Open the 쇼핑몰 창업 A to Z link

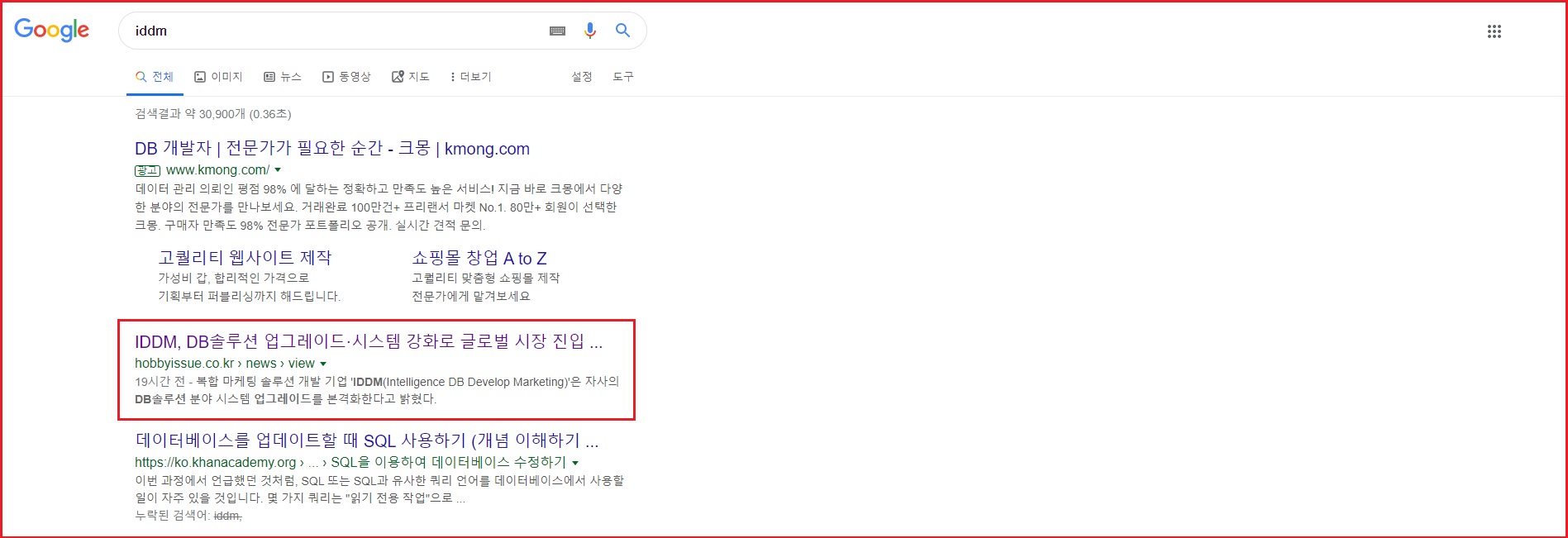479,258
